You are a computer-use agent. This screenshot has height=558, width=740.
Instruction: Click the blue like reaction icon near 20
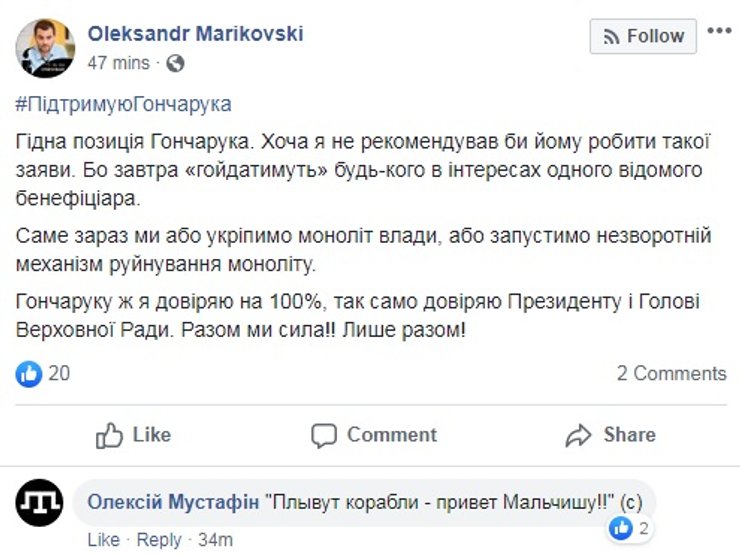click(x=29, y=374)
